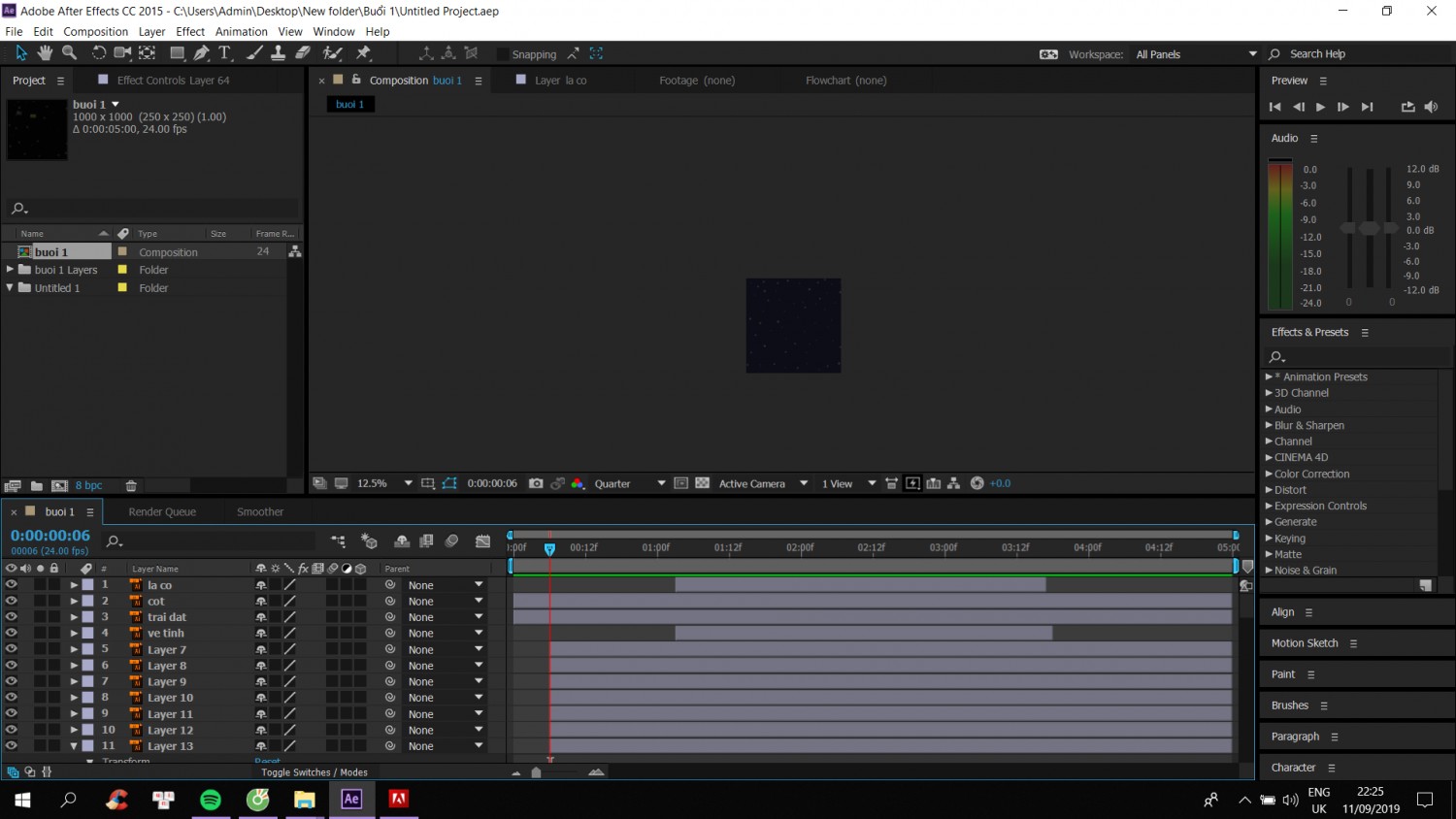Click the current time 0:00:00:06 display
The height and width of the screenshot is (819, 1456).
pyautogui.click(x=50, y=536)
